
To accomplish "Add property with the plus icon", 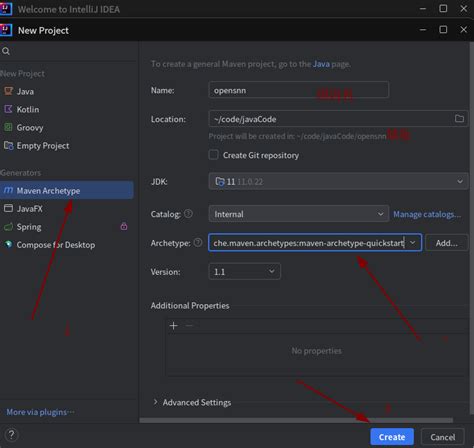I will point(173,326).
